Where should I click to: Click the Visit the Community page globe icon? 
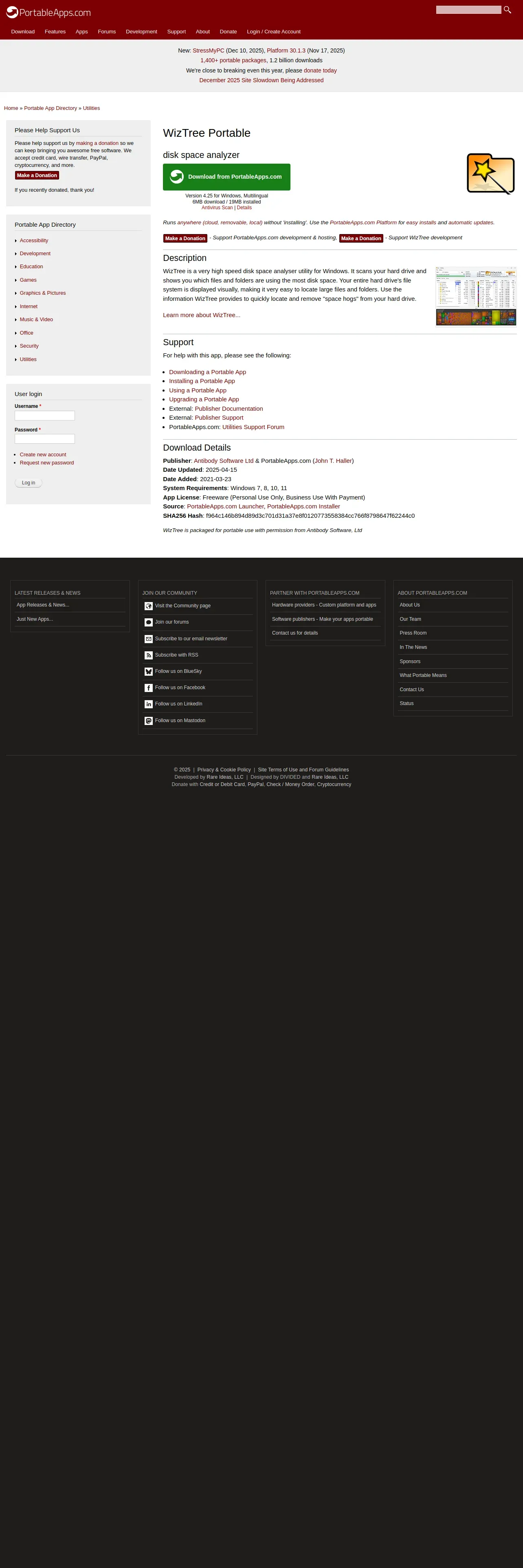[149, 606]
